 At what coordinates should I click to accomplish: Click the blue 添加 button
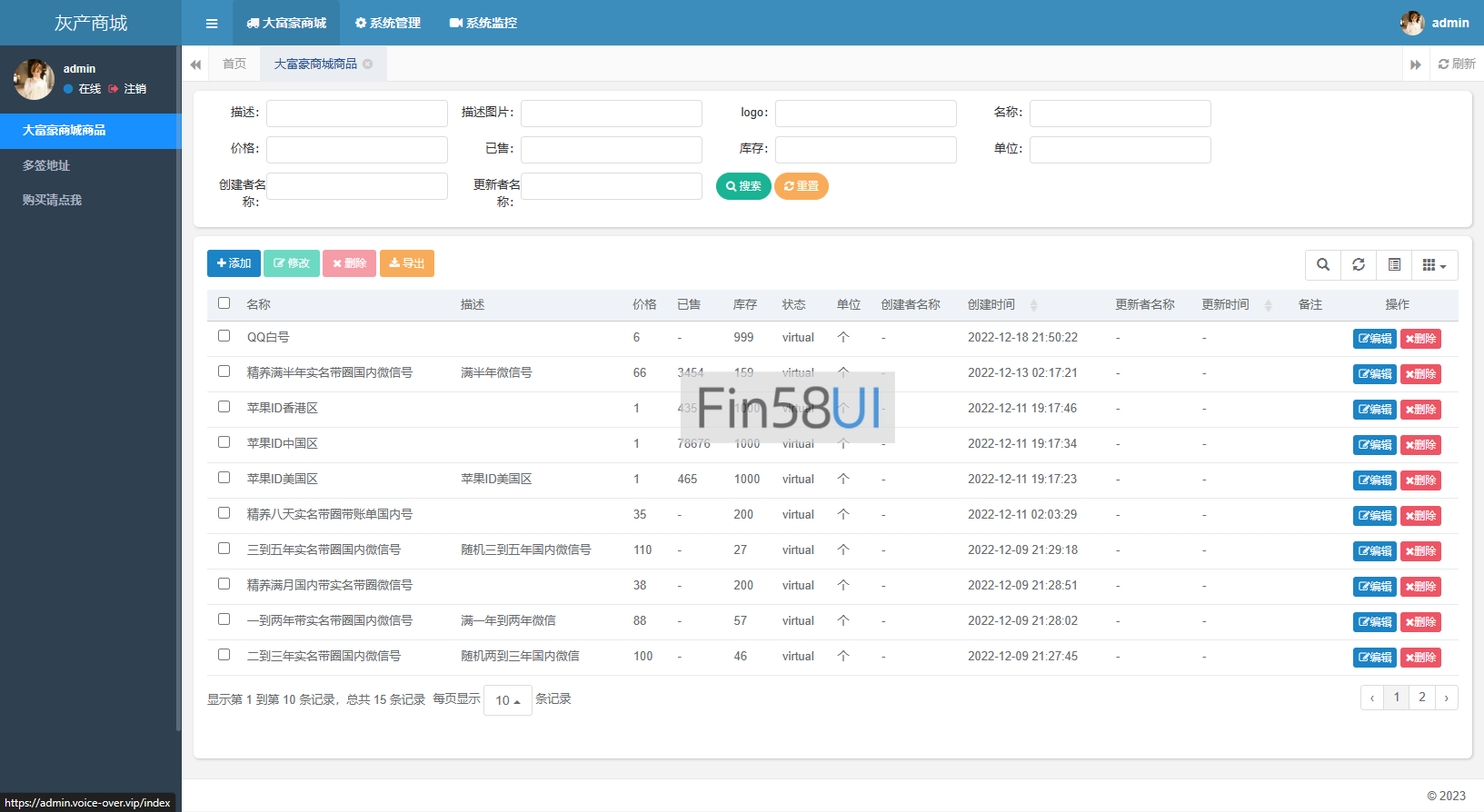tap(234, 263)
